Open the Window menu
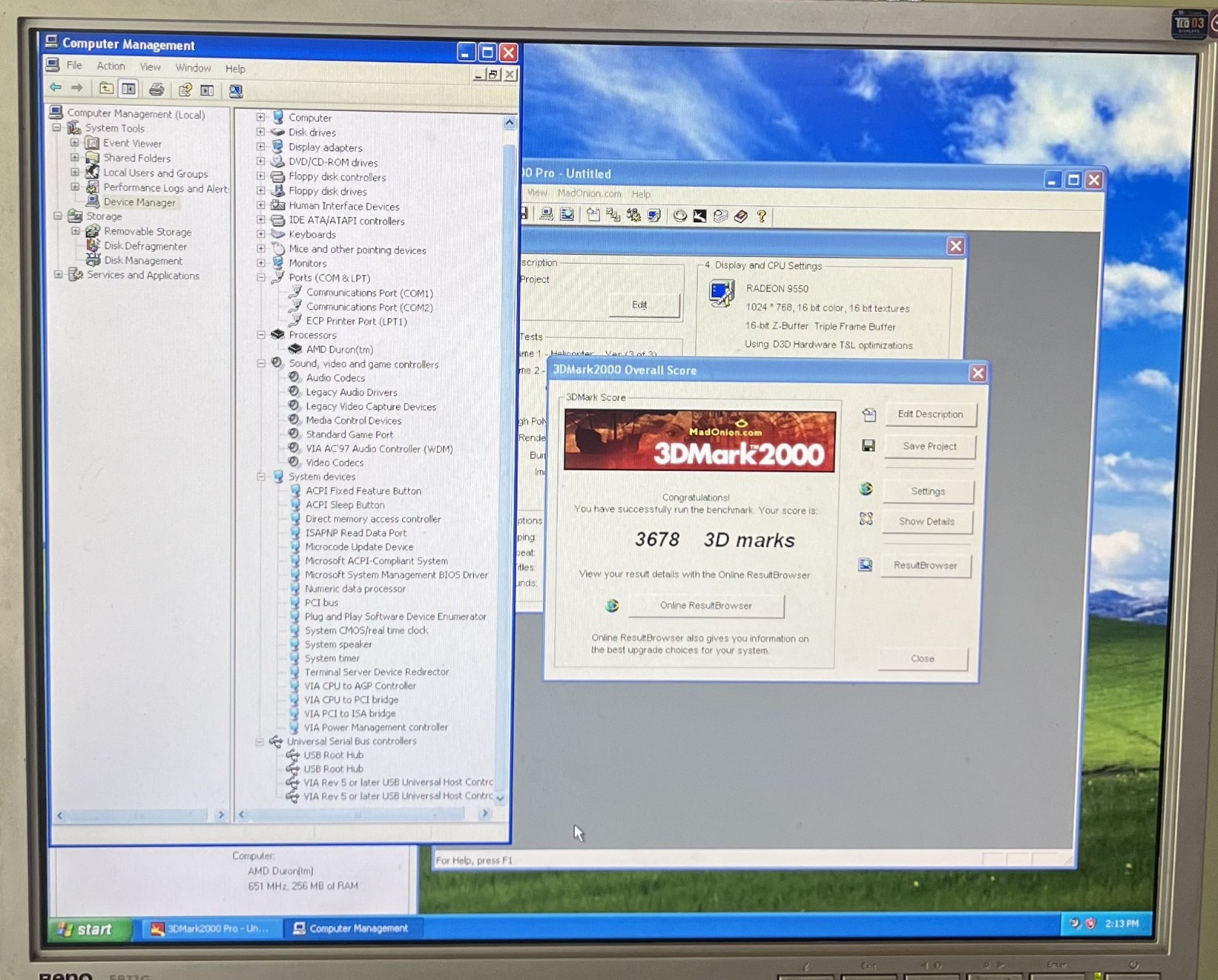Viewport: 1218px width, 980px height. 193,68
